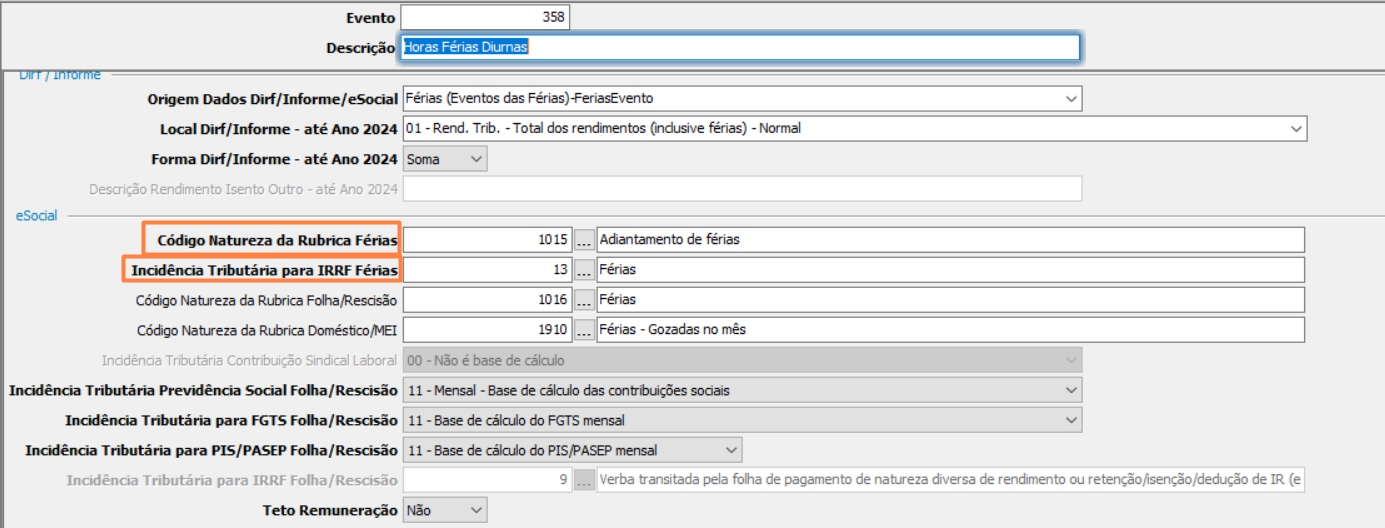Expand the FGTS Folha/Rescisão incidence dropdown
The height and width of the screenshot is (528, 1385).
click(1071, 420)
